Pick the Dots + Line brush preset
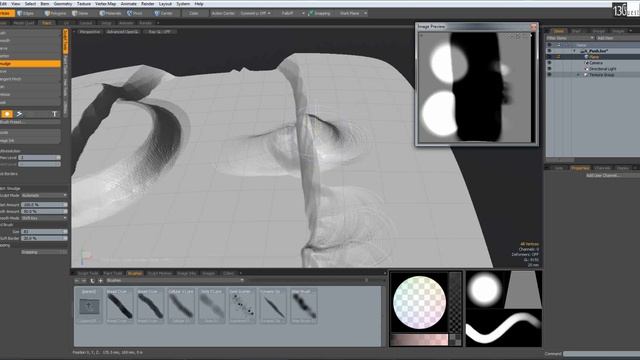 tap(212, 306)
